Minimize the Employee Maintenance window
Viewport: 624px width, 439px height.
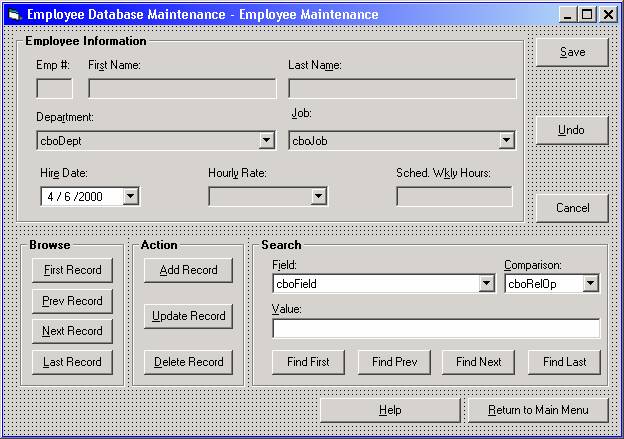pos(568,15)
